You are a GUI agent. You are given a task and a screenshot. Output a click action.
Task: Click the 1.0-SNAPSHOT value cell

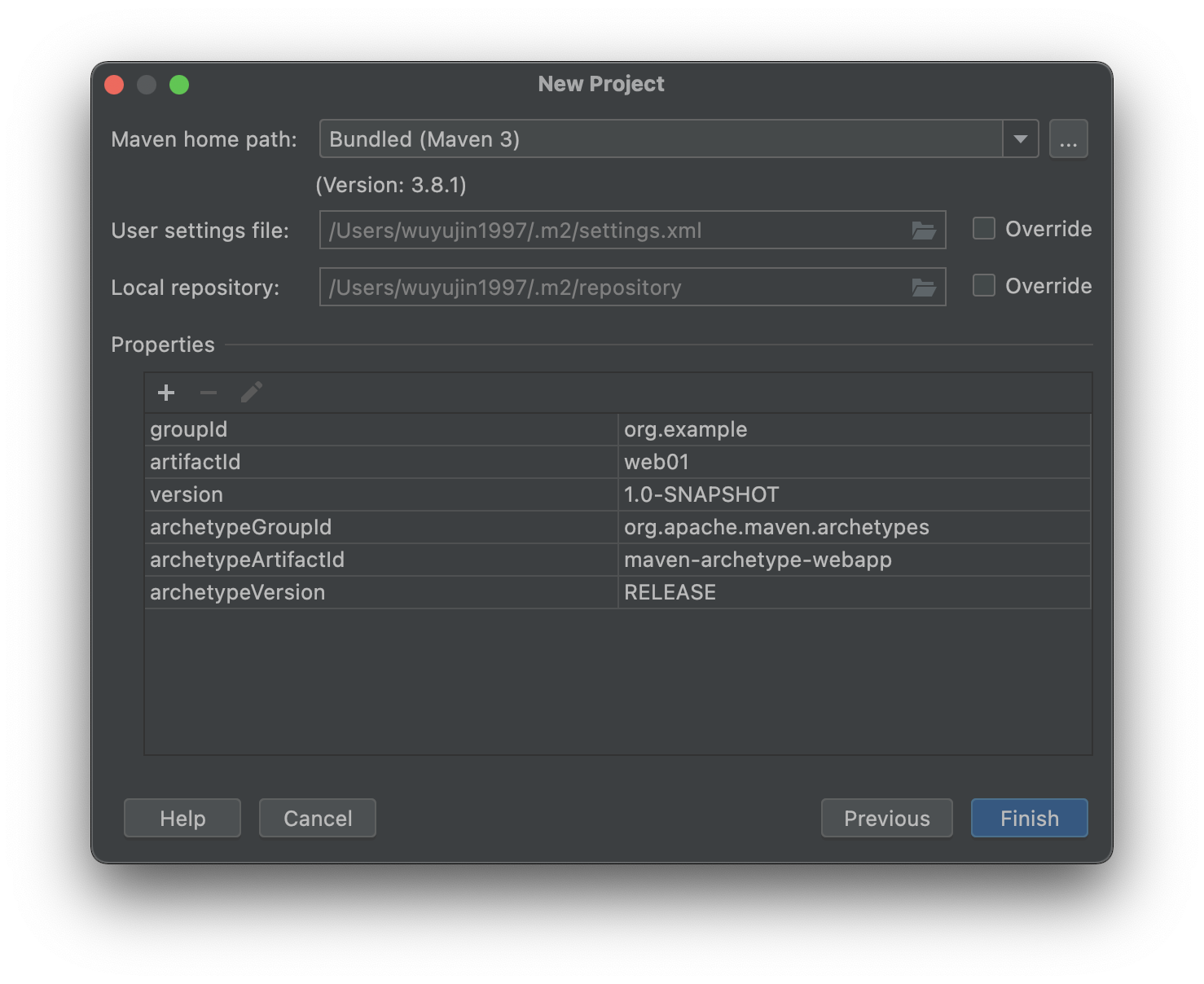(855, 494)
